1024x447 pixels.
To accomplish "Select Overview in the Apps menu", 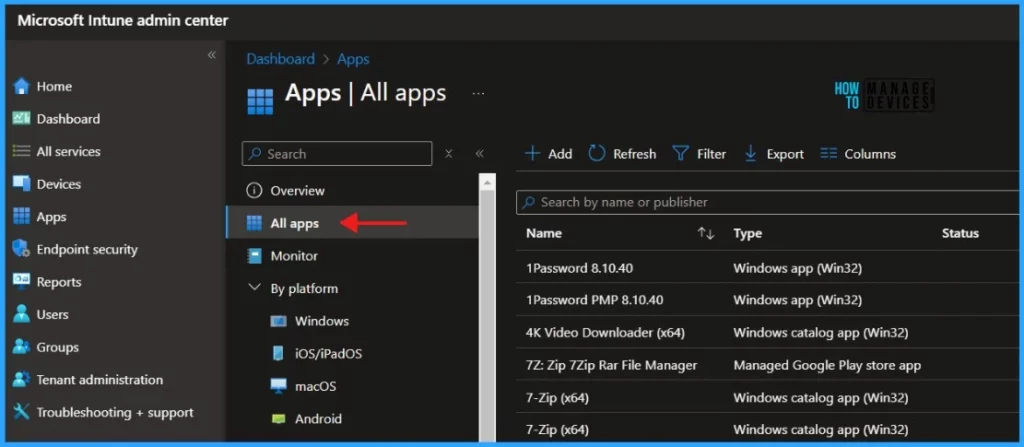I will [297, 191].
